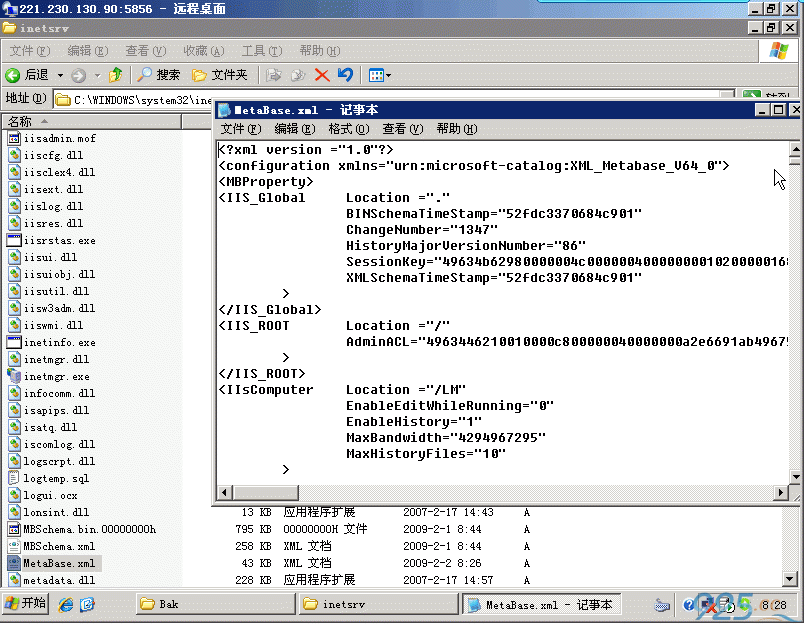Open Explorer Favorites (收藏) menu
Image resolution: width=808 pixels, height=627 pixels.
pos(204,51)
